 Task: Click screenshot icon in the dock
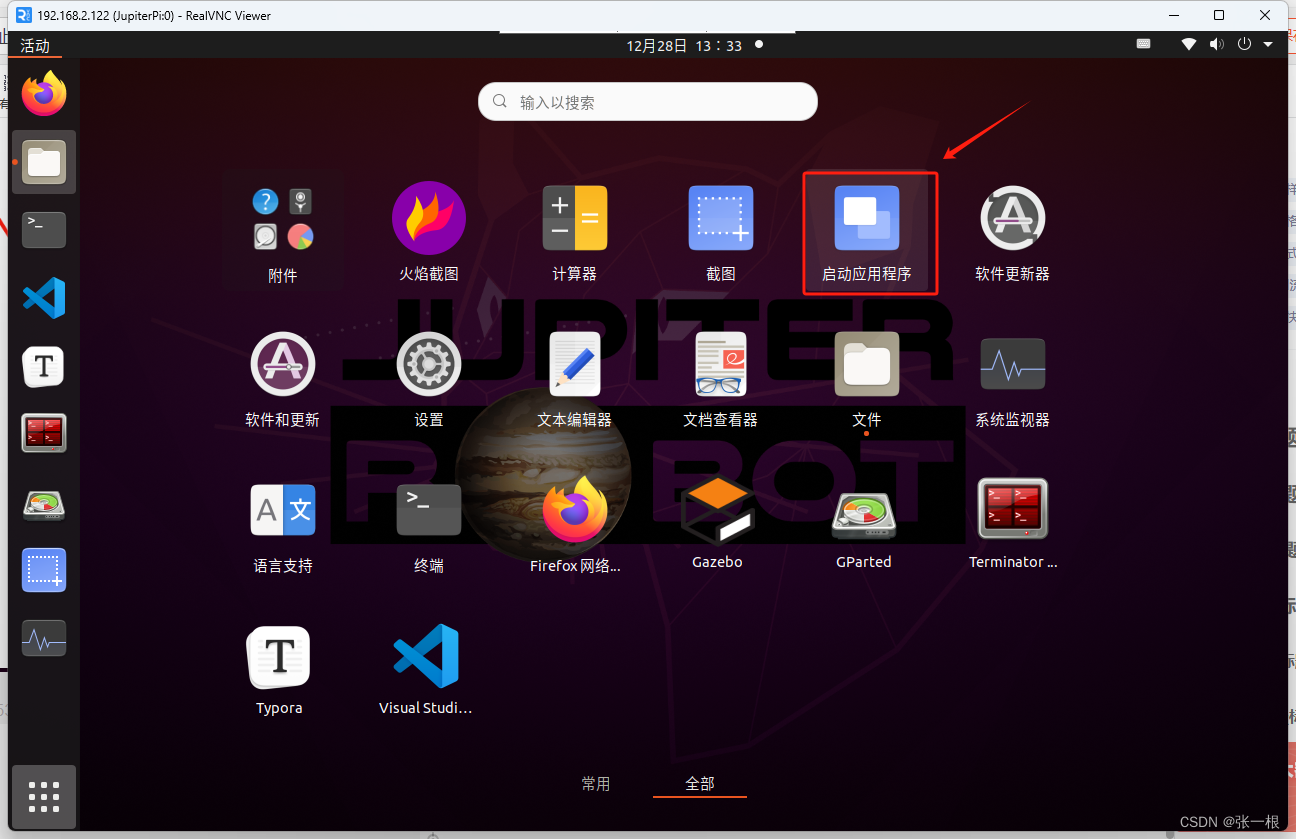pos(44,570)
